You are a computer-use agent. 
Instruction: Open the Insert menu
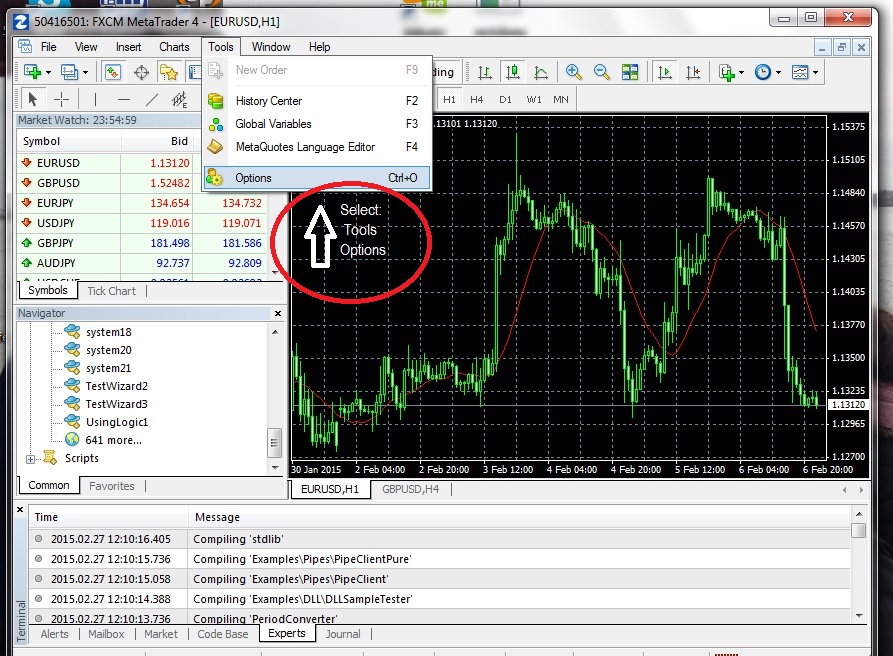(128, 47)
